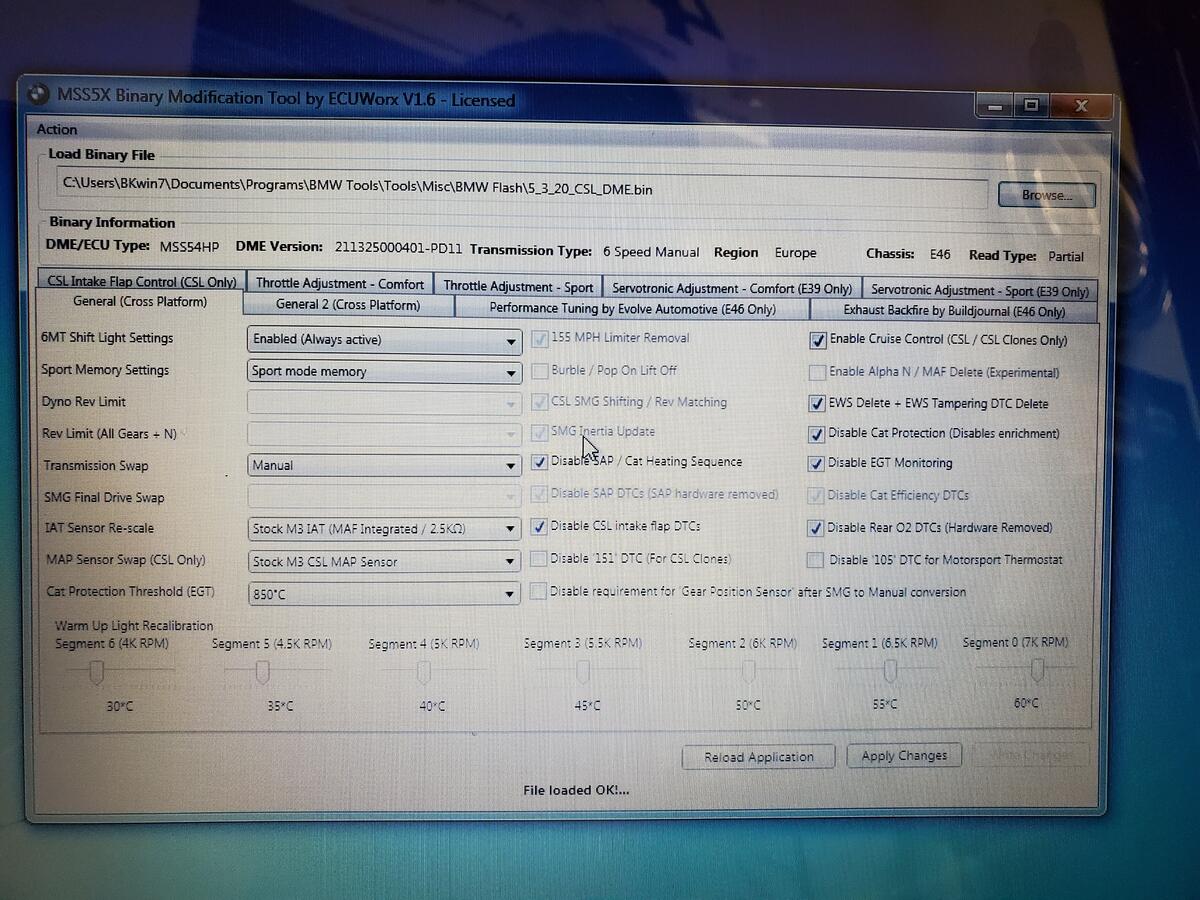Click the Apply Changes button
The image size is (1200, 900).
coord(904,756)
